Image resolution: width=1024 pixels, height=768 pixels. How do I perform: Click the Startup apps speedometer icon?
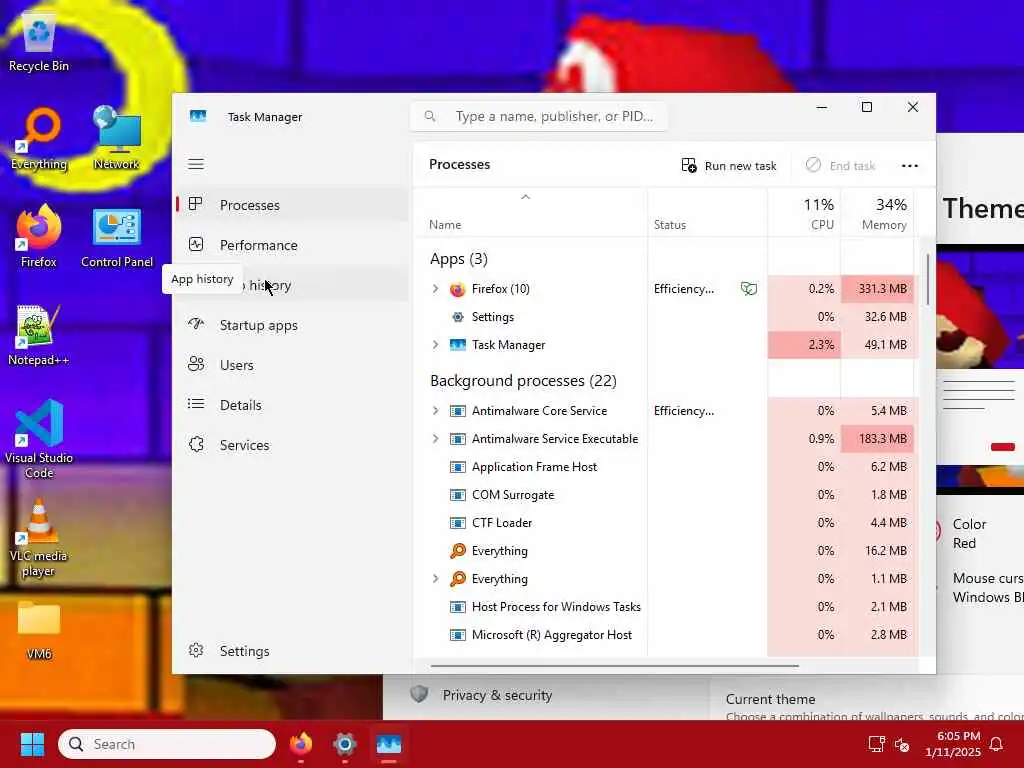pyautogui.click(x=196, y=324)
